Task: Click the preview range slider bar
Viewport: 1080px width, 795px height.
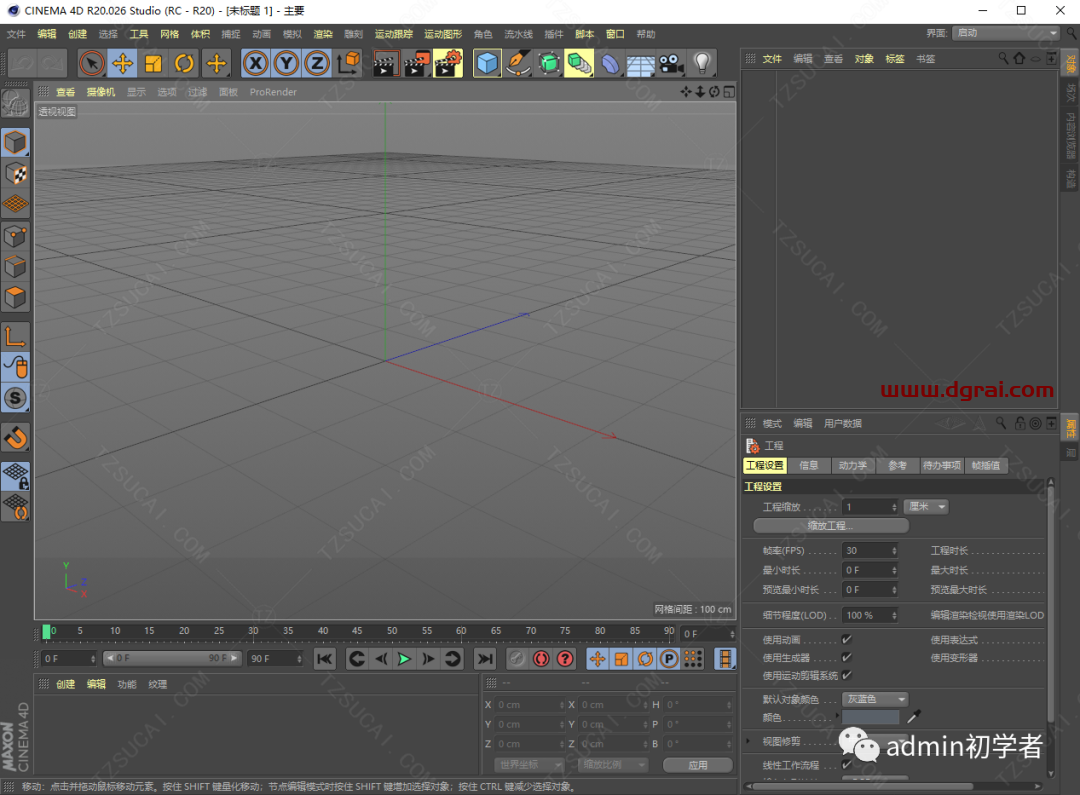Action: (172, 659)
